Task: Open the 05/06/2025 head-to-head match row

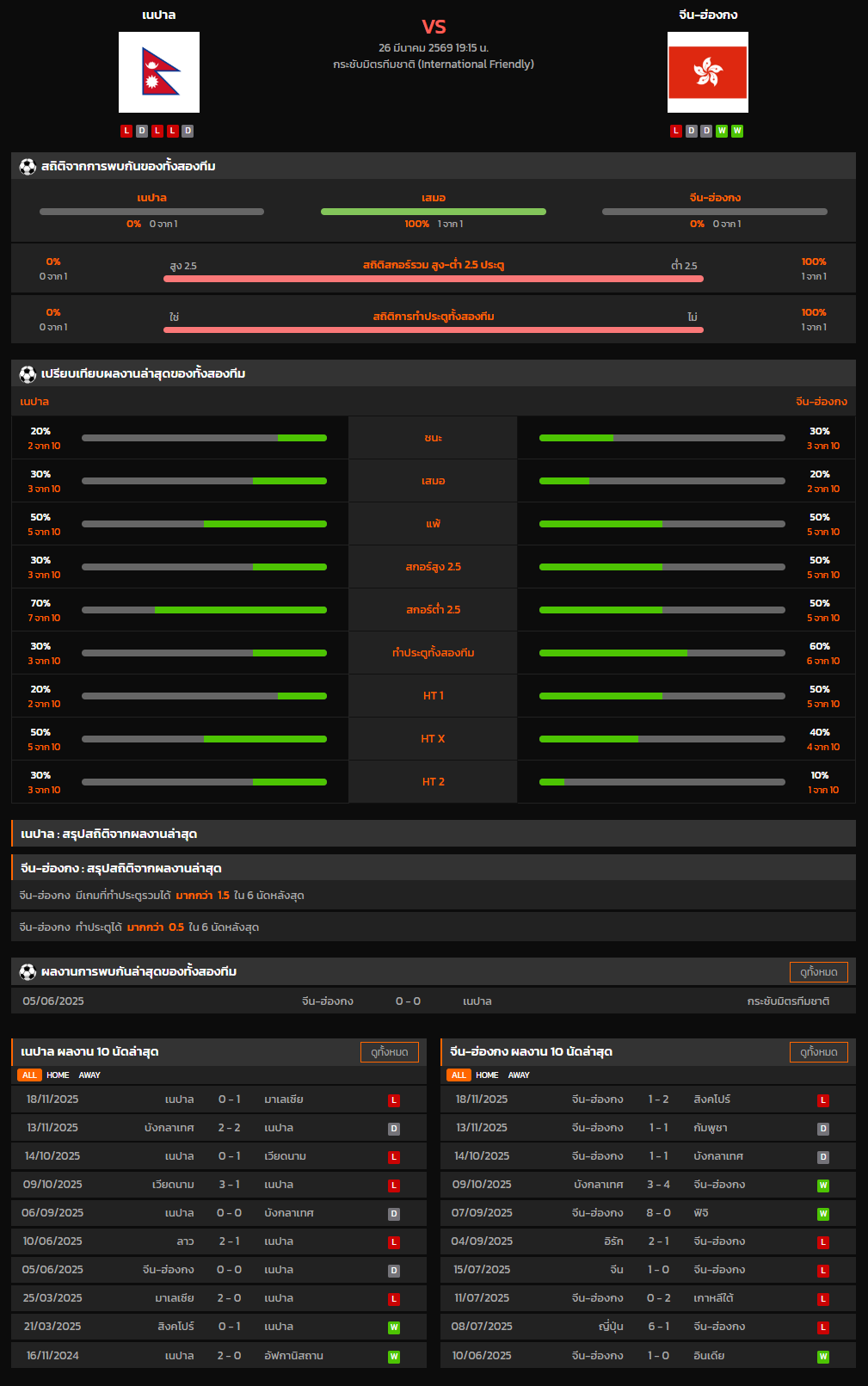Action: click(434, 1001)
